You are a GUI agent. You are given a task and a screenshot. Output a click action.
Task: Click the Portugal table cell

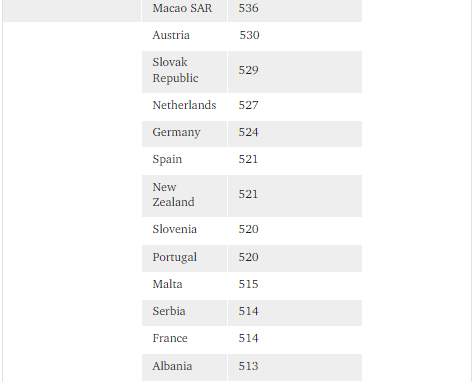coord(184,258)
